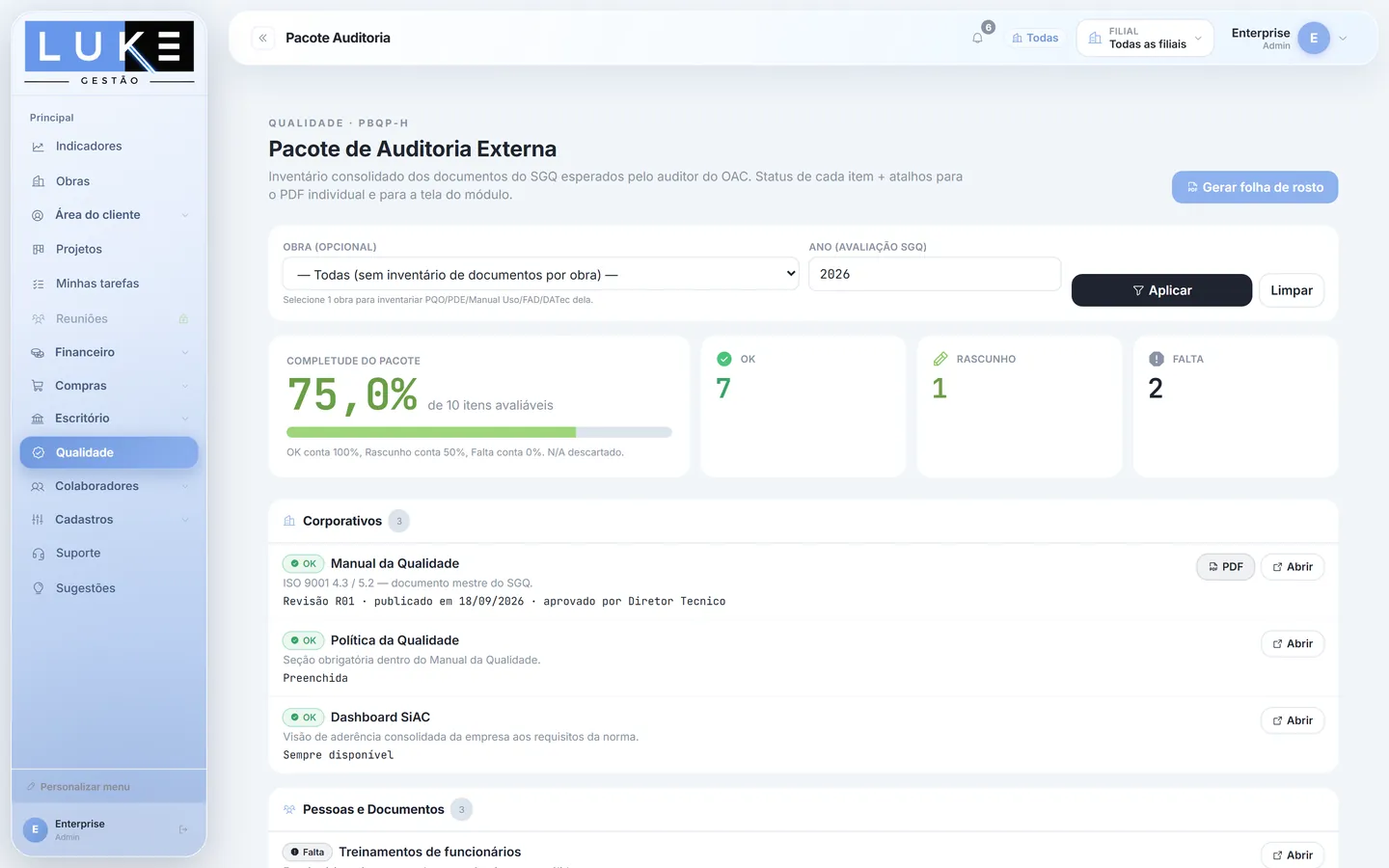Click the Indicadores chart icon

click(x=39, y=147)
